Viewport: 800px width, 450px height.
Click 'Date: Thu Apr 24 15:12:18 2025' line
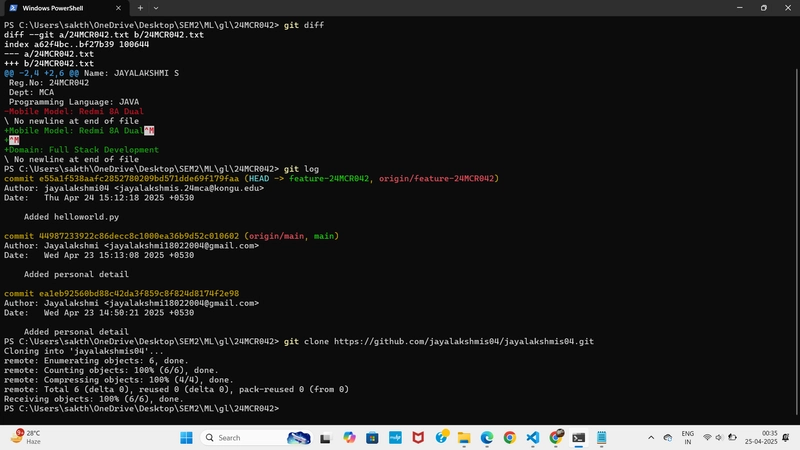[x=99, y=198]
